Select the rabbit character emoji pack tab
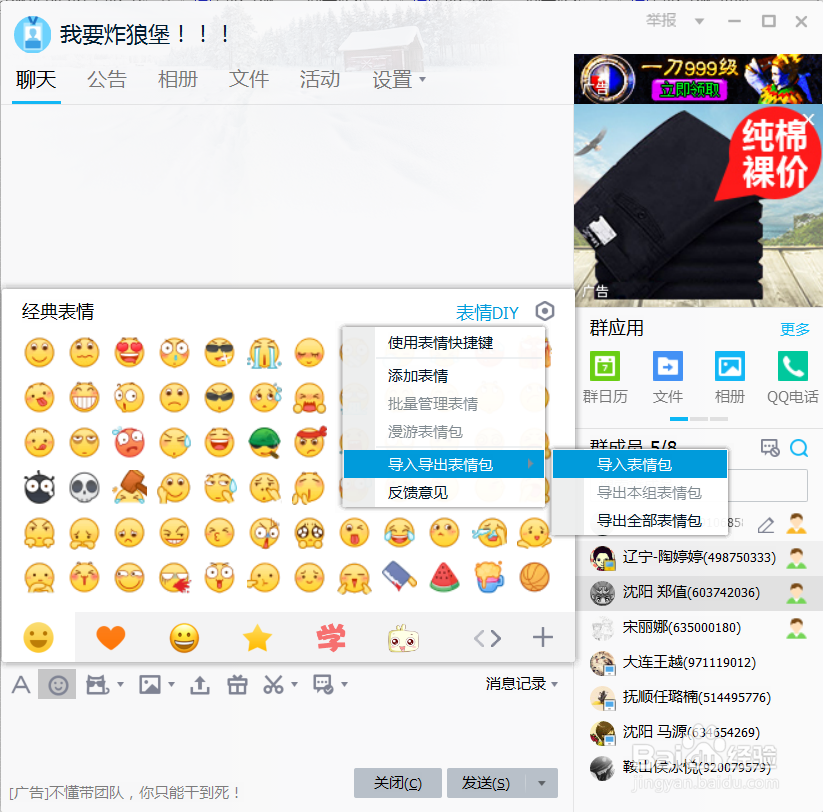The width and height of the screenshot is (823, 812). tap(403, 638)
